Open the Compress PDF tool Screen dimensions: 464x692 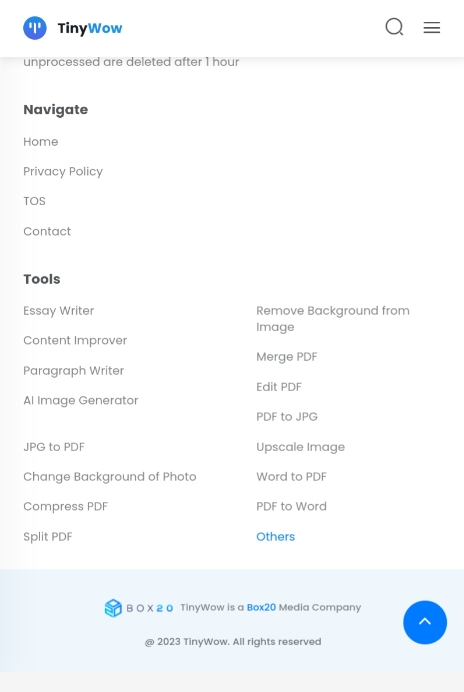[x=65, y=506]
